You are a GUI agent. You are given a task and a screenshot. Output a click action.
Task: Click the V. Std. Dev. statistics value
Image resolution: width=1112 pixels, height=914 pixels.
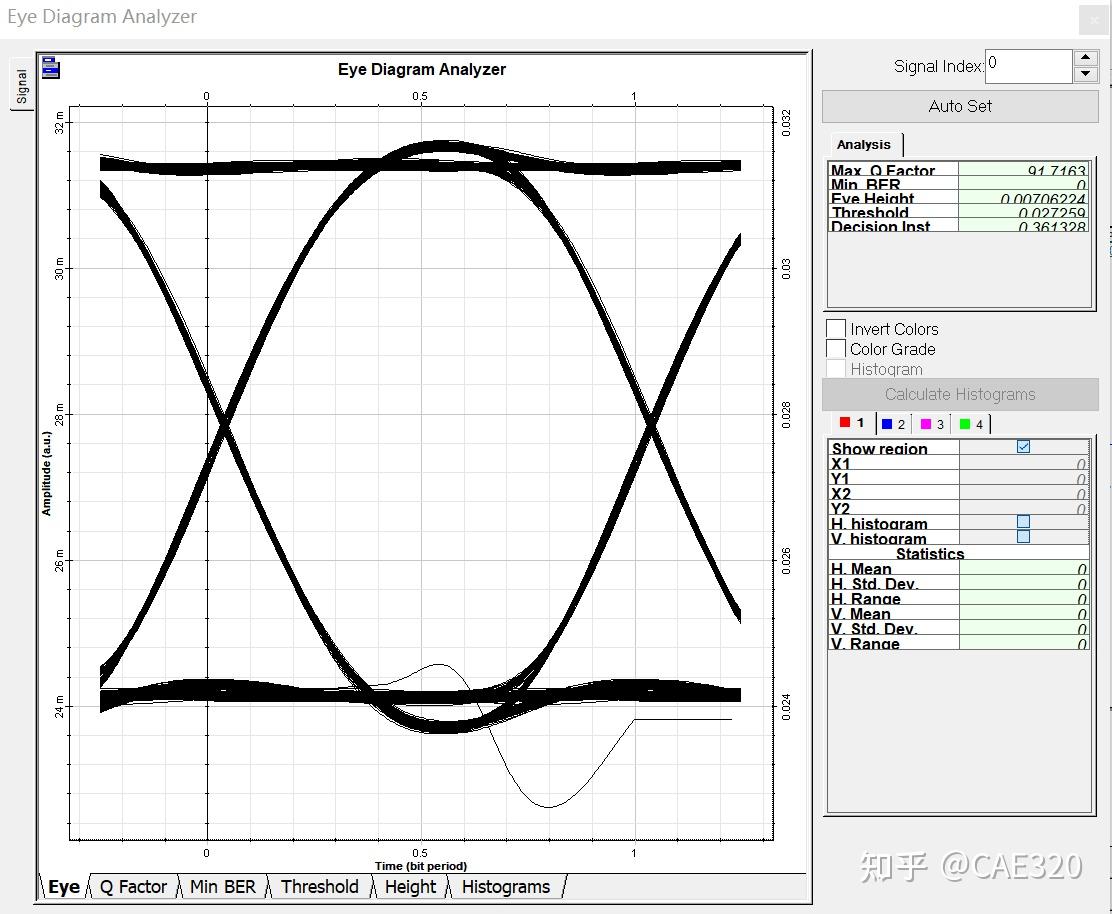[1023, 628]
